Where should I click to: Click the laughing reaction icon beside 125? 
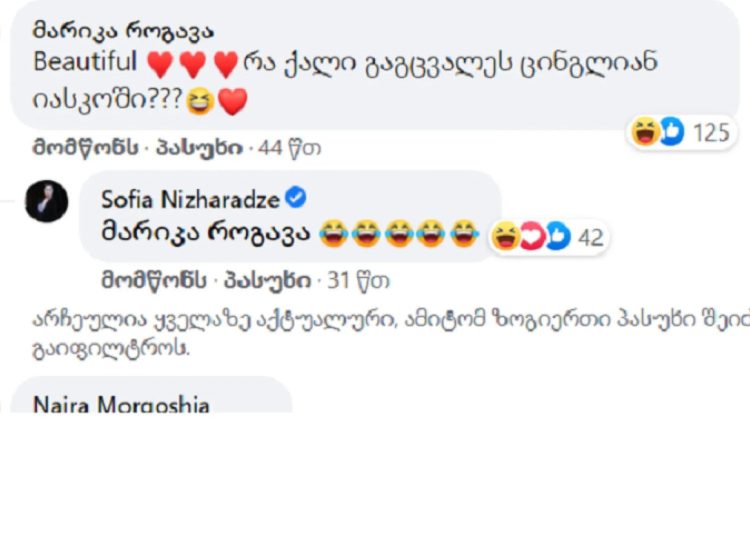tap(645, 131)
